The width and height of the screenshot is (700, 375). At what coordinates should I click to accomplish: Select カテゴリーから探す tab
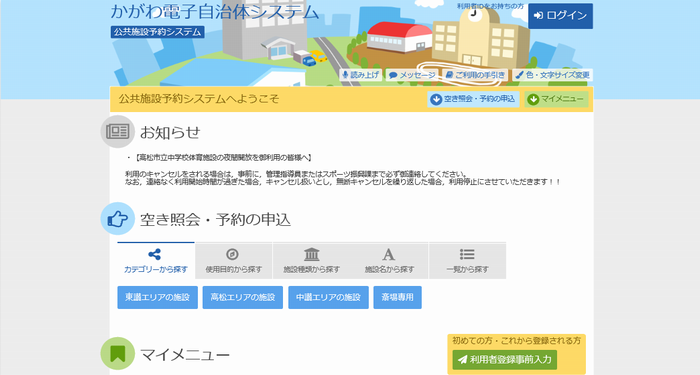tap(156, 261)
